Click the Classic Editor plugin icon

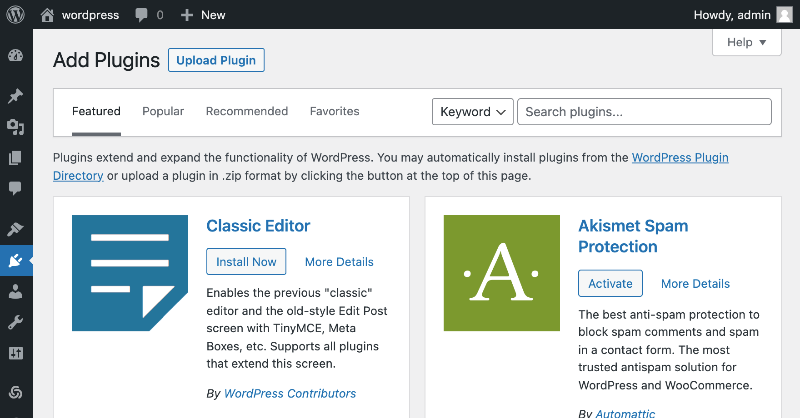(x=130, y=273)
